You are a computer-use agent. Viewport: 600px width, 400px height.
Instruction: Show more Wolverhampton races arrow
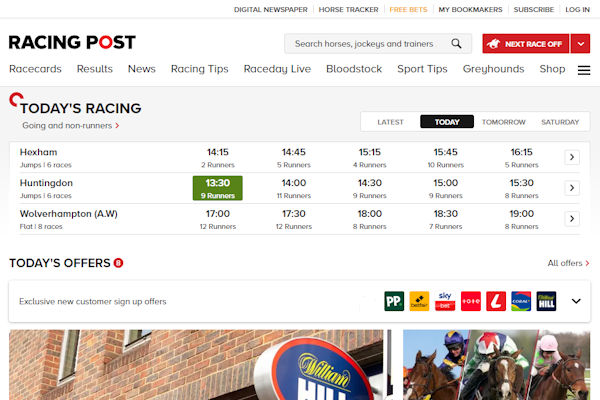[x=572, y=219]
